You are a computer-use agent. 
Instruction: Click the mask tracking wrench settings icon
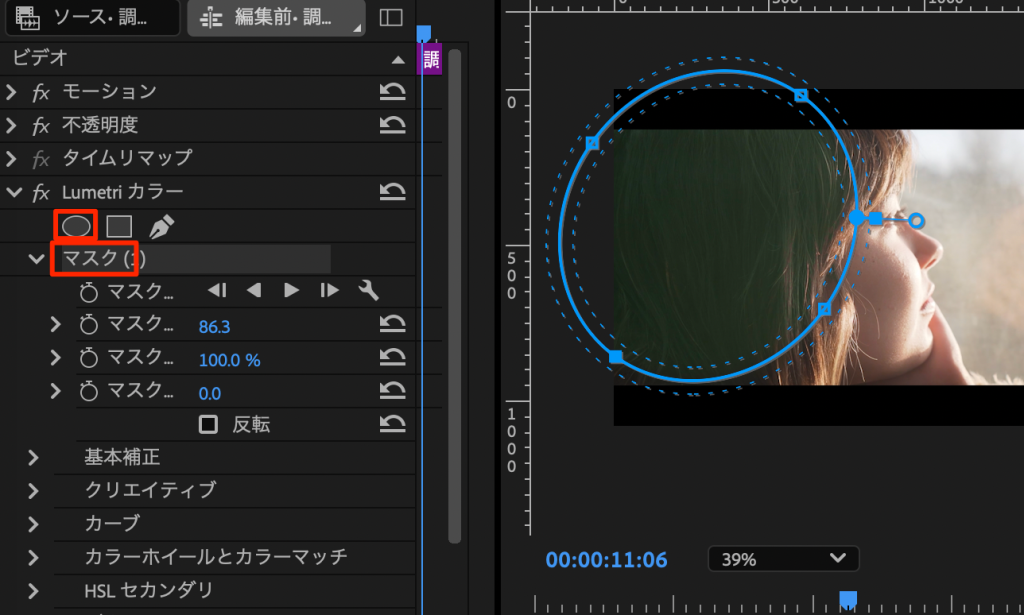click(367, 291)
